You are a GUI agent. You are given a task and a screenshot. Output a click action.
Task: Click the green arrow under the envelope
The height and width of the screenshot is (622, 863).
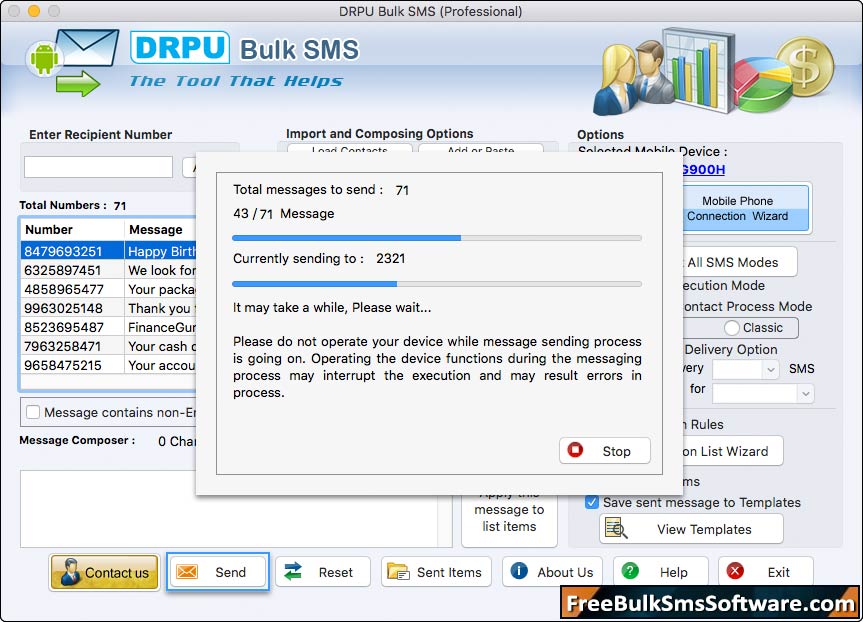(x=78, y=83)
